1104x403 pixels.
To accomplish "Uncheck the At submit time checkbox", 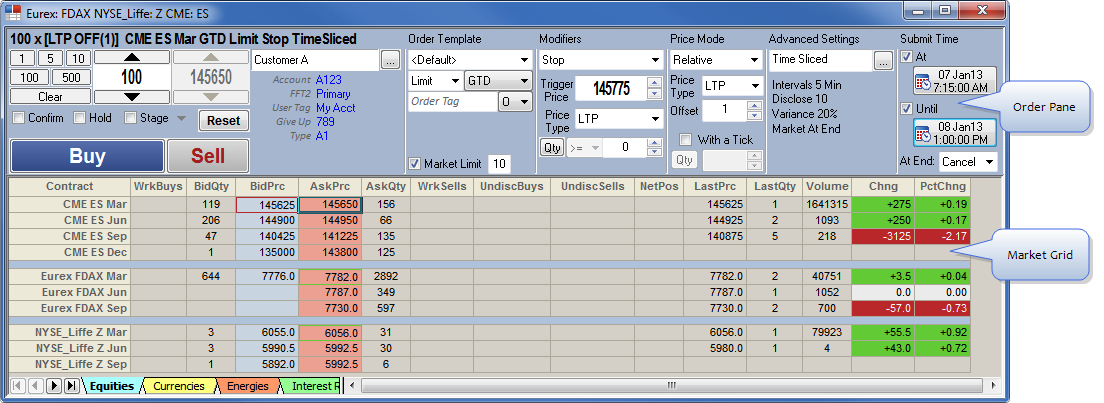I will click(906, 56).
